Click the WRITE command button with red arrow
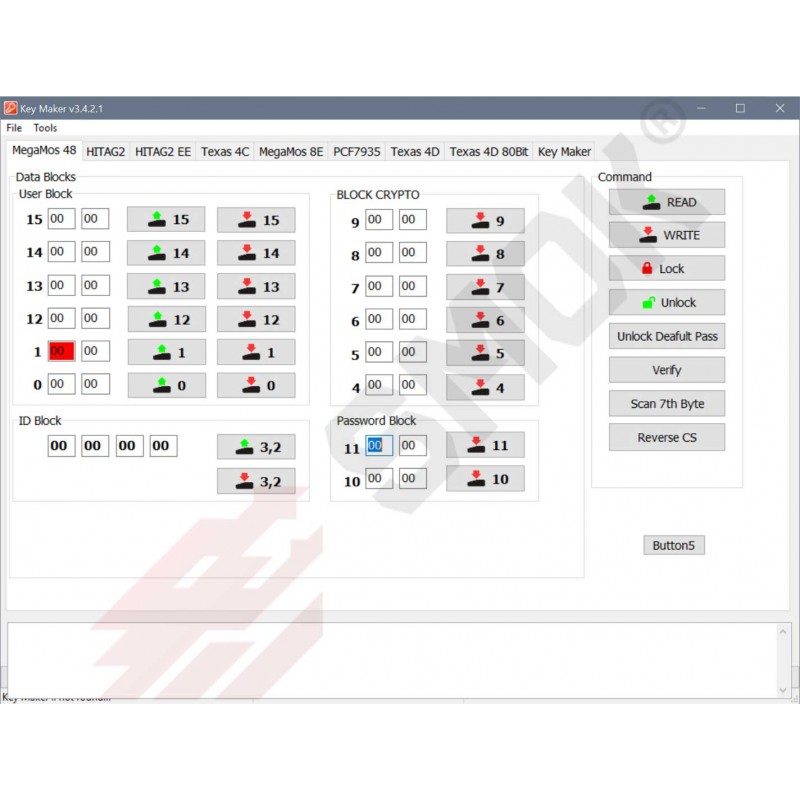The image size is (800, 800). [x=667, y=235]
